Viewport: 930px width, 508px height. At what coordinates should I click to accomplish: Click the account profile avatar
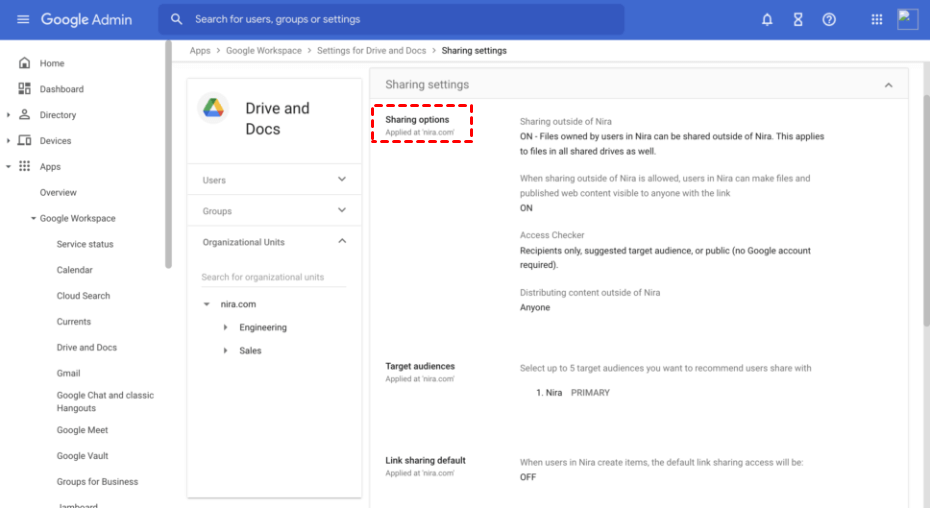pyautogui.click(x=907, y=19)
